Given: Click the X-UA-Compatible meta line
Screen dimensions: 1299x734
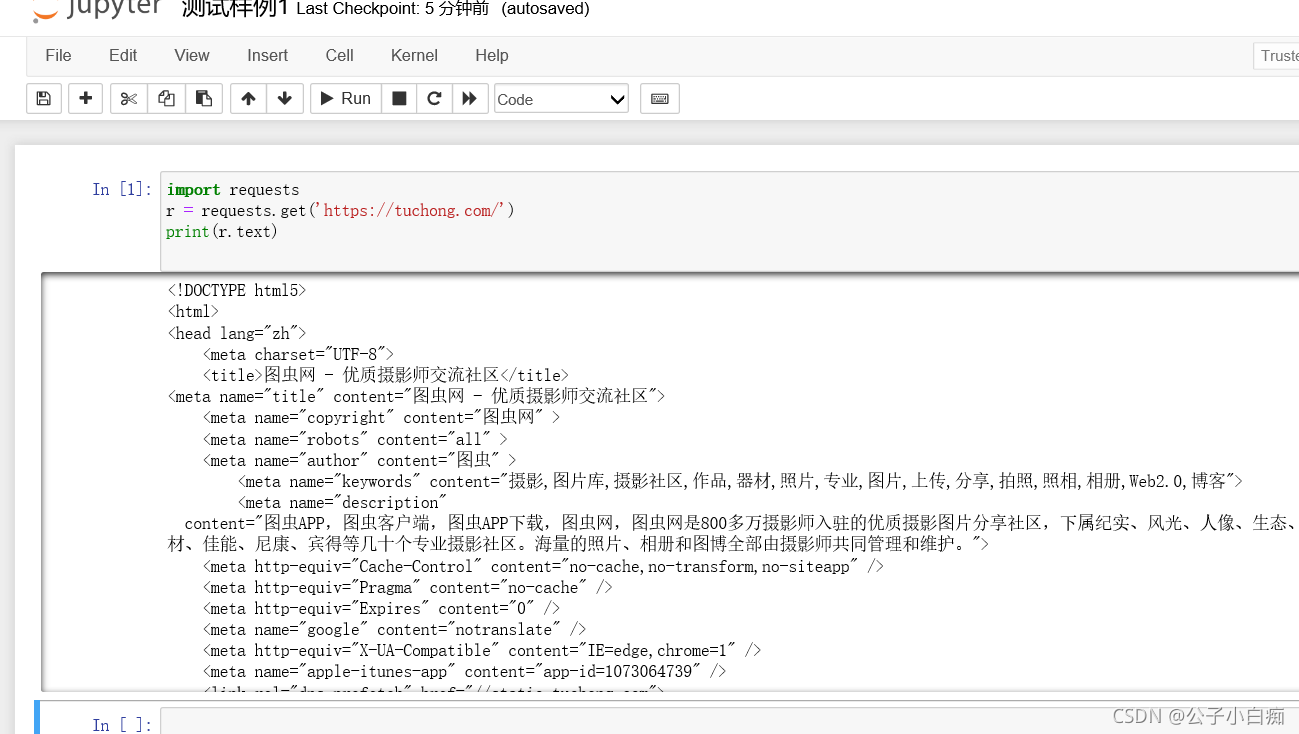Looking at the screenshot, I should pyautogui.click(x=482, y=650).
